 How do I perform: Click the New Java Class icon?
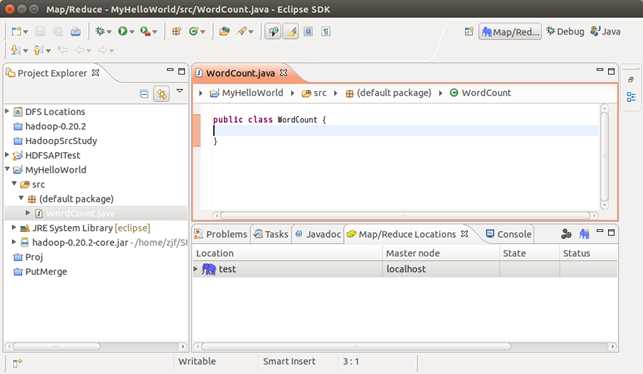[x=193, y=32]
